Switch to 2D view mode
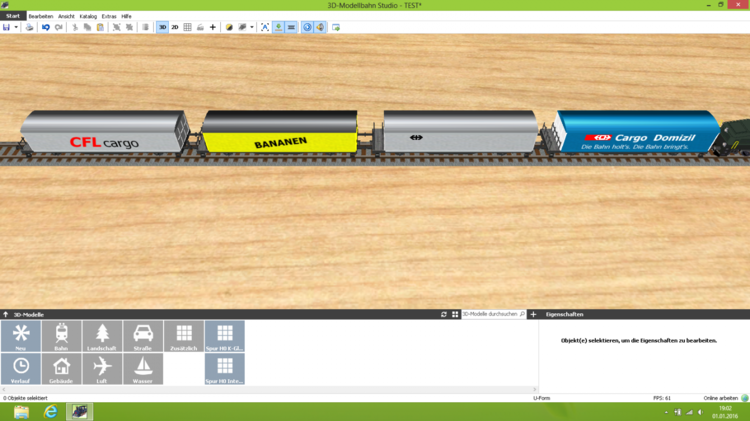The width and height of the screenshot is (750, 421). point(175,27)
